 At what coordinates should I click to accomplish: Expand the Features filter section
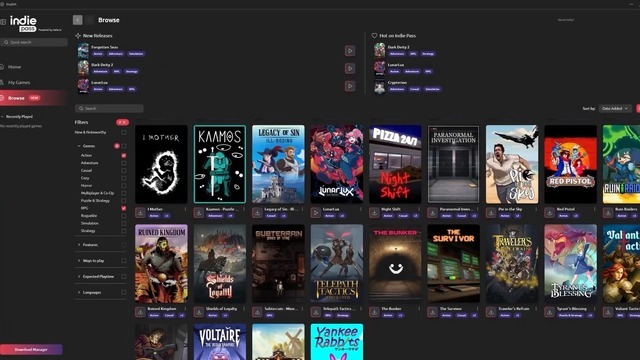coord(79,245)
